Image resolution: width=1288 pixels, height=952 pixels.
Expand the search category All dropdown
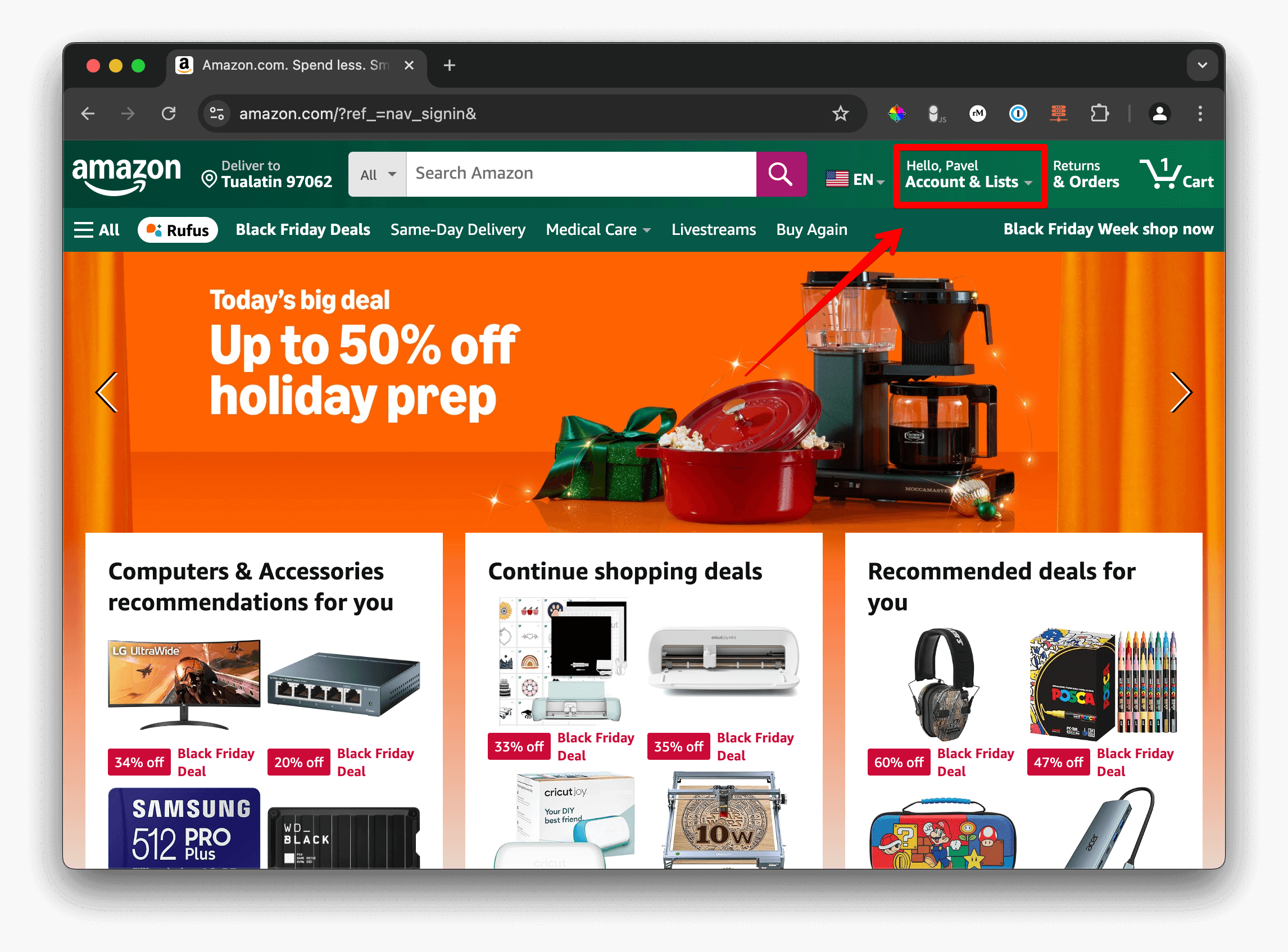coord(378,174)
